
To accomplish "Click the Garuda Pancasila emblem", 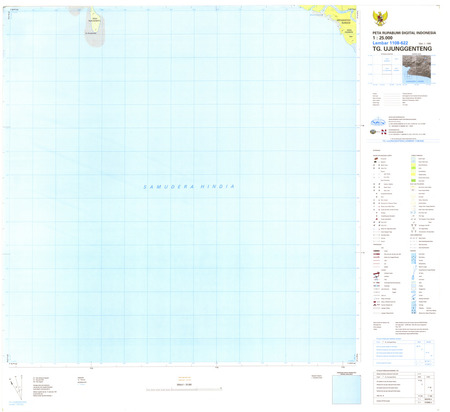I will [x=380, y=18].
